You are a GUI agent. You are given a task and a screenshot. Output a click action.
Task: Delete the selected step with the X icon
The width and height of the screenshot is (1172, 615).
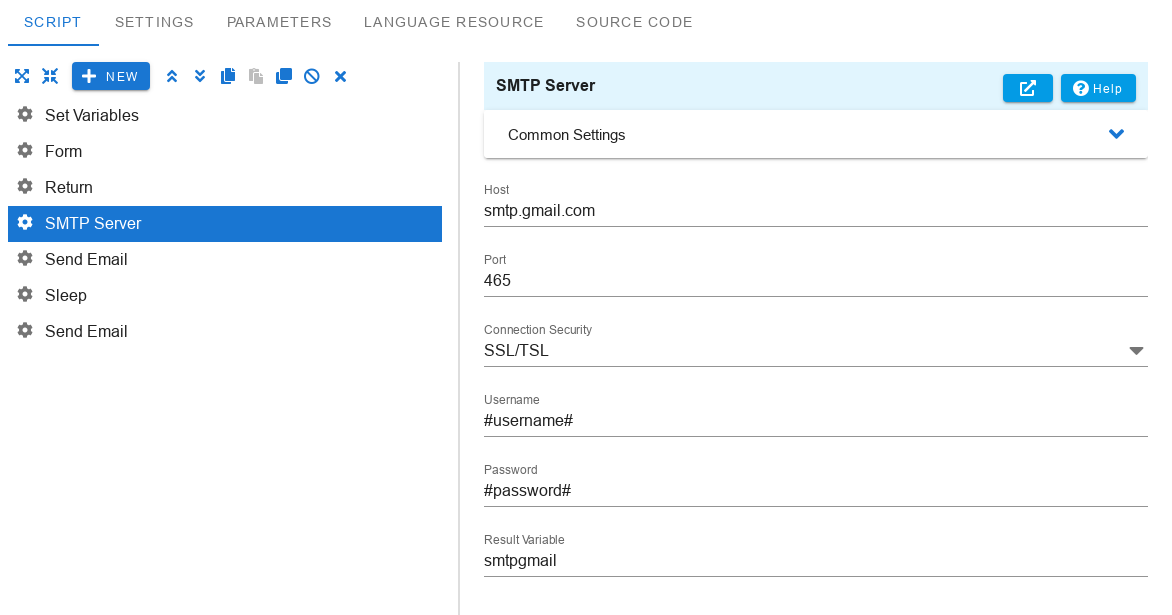click(340, 76)
